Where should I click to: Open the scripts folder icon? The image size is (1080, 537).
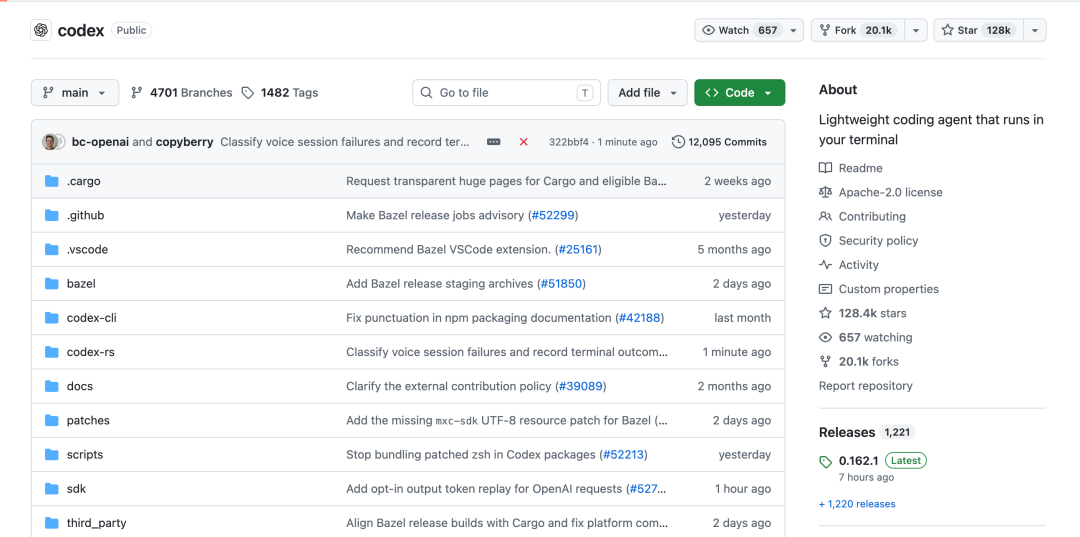coord(52,454)
